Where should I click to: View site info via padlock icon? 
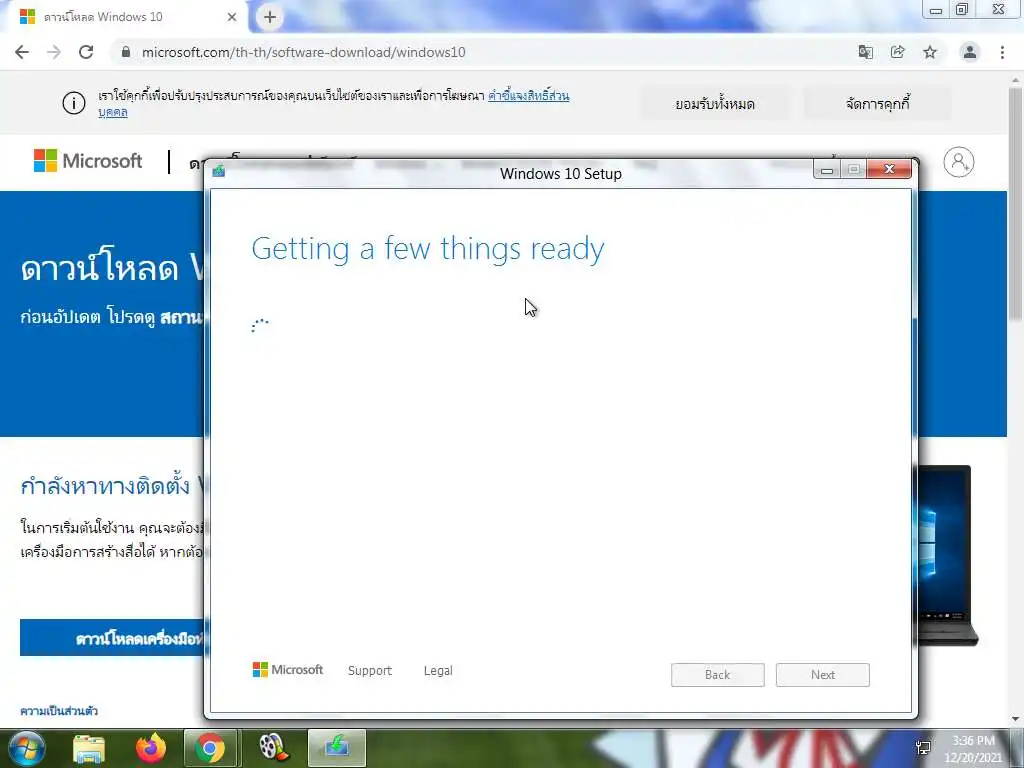[126, 52]
